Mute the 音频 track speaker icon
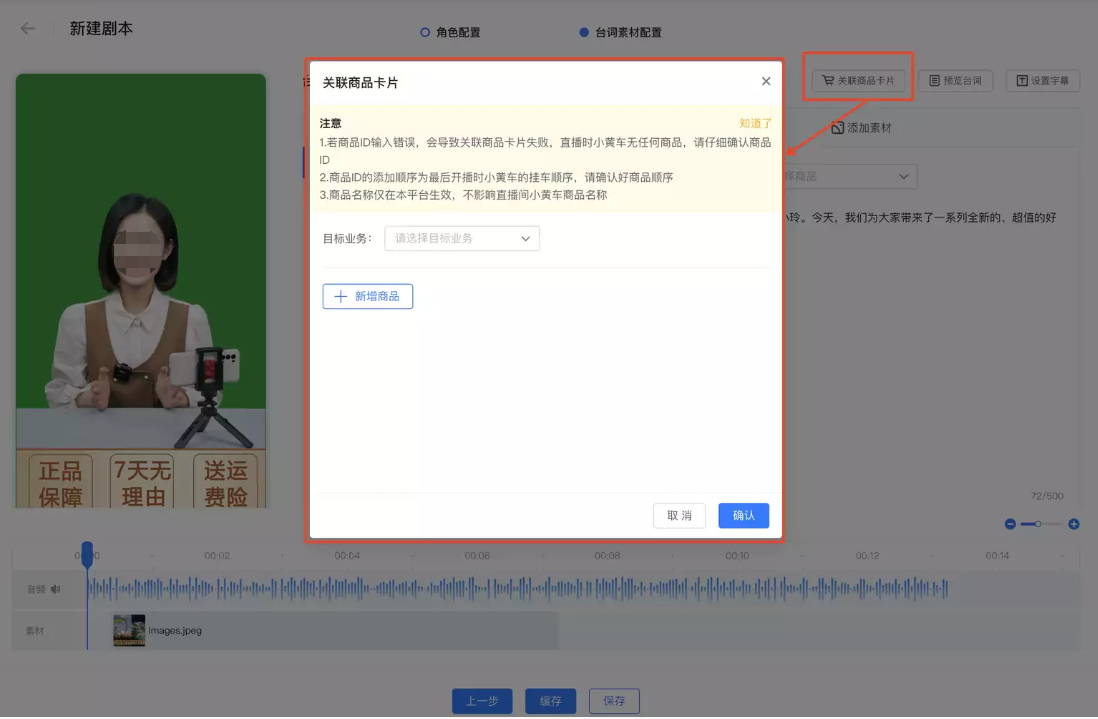The width and height of the screenshot is (1098, 719). (55, 589)
